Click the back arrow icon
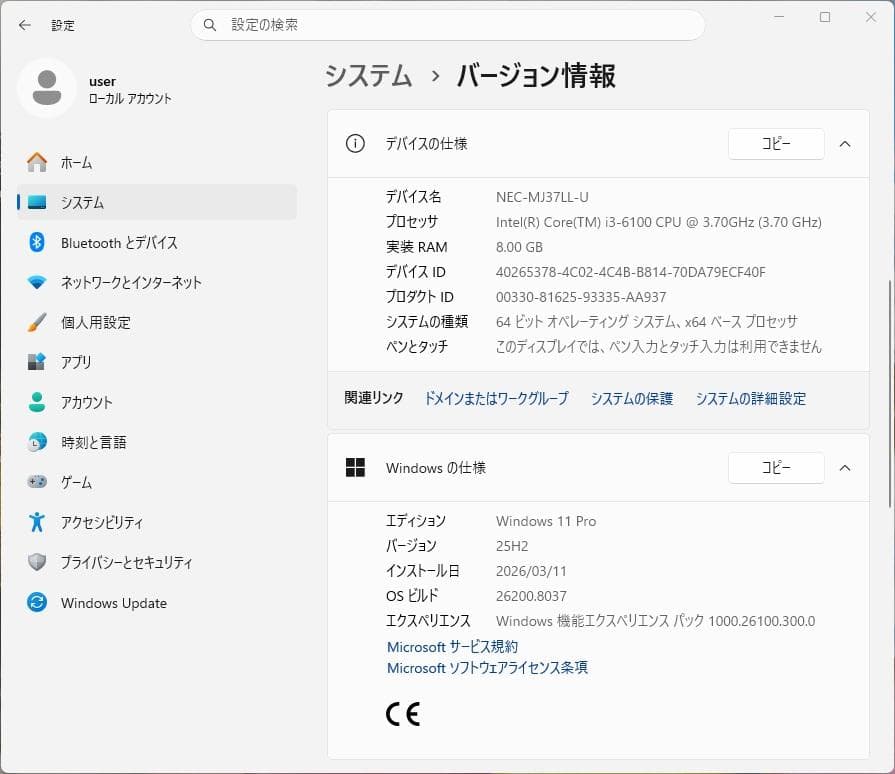The height and width of the screenshot is (774, 895). coord(25,25)
